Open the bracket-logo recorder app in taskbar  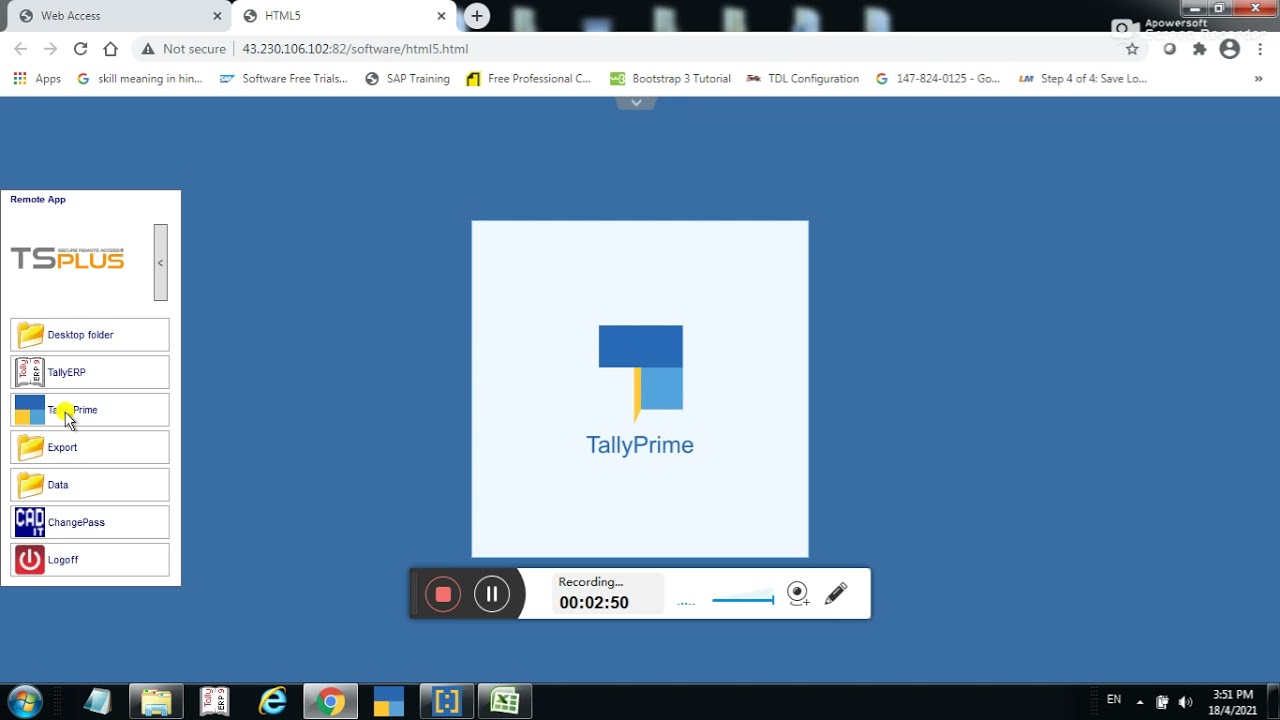coord(446,702)
